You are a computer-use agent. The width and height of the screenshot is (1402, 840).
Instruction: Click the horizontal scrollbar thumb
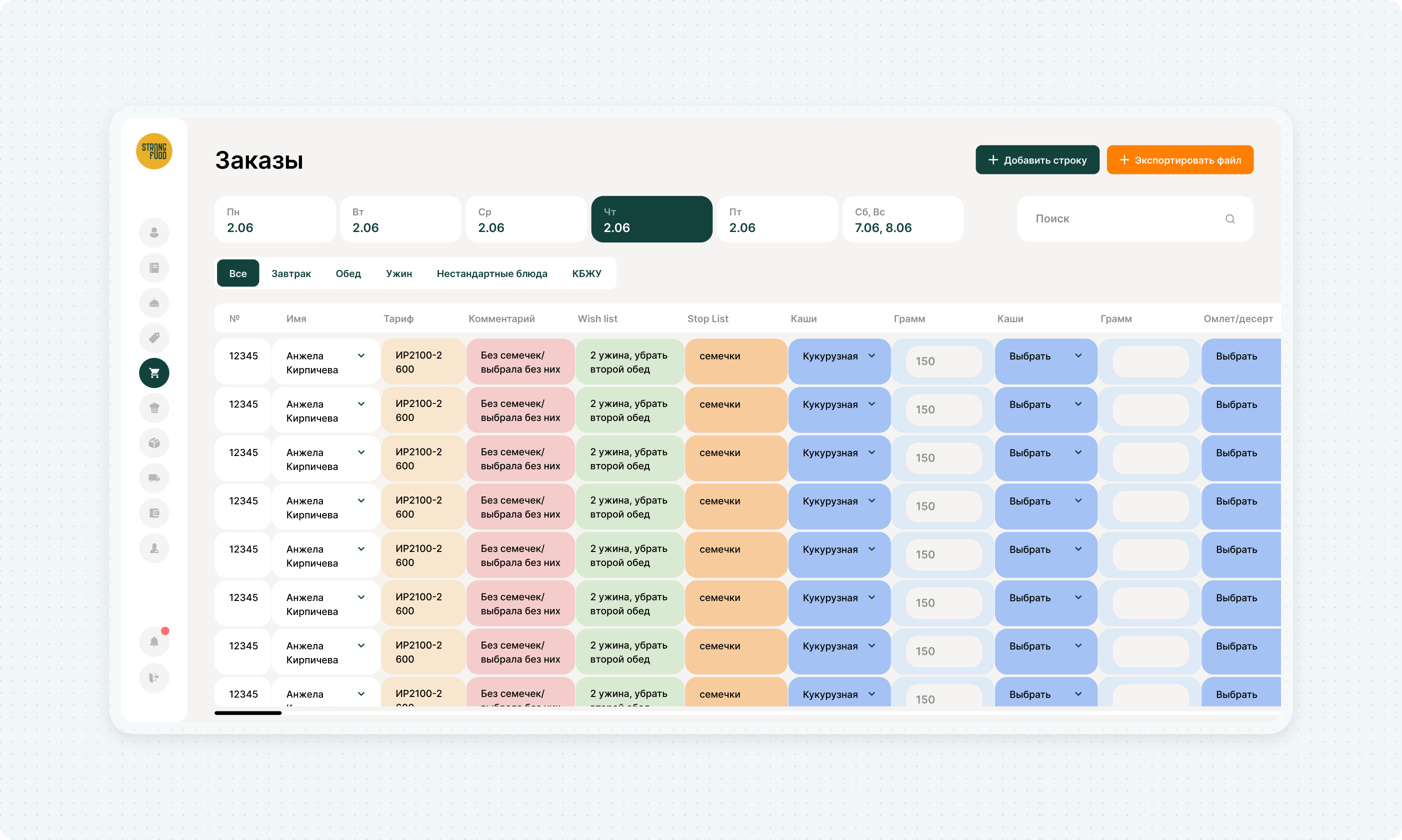[248, 713]
